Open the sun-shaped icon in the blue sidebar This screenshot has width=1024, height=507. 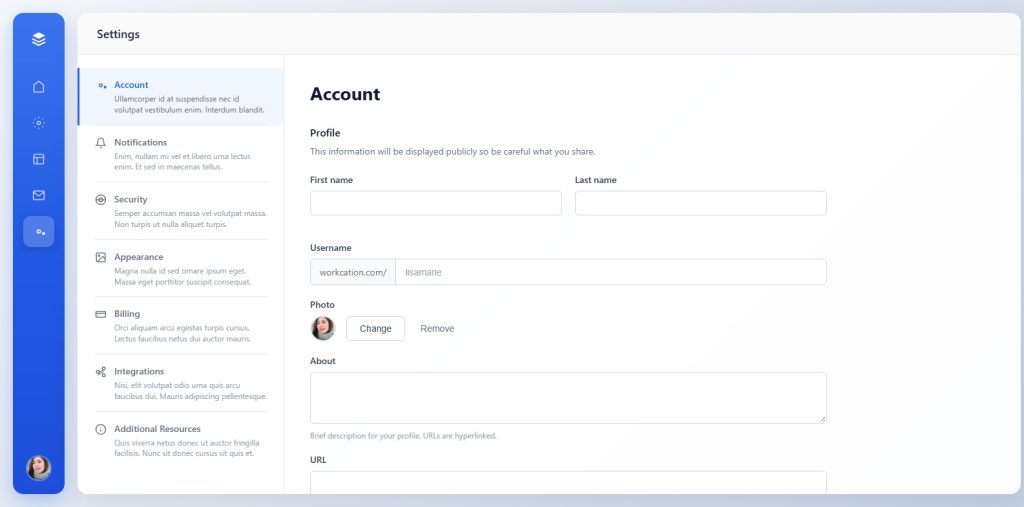[39, 123]
